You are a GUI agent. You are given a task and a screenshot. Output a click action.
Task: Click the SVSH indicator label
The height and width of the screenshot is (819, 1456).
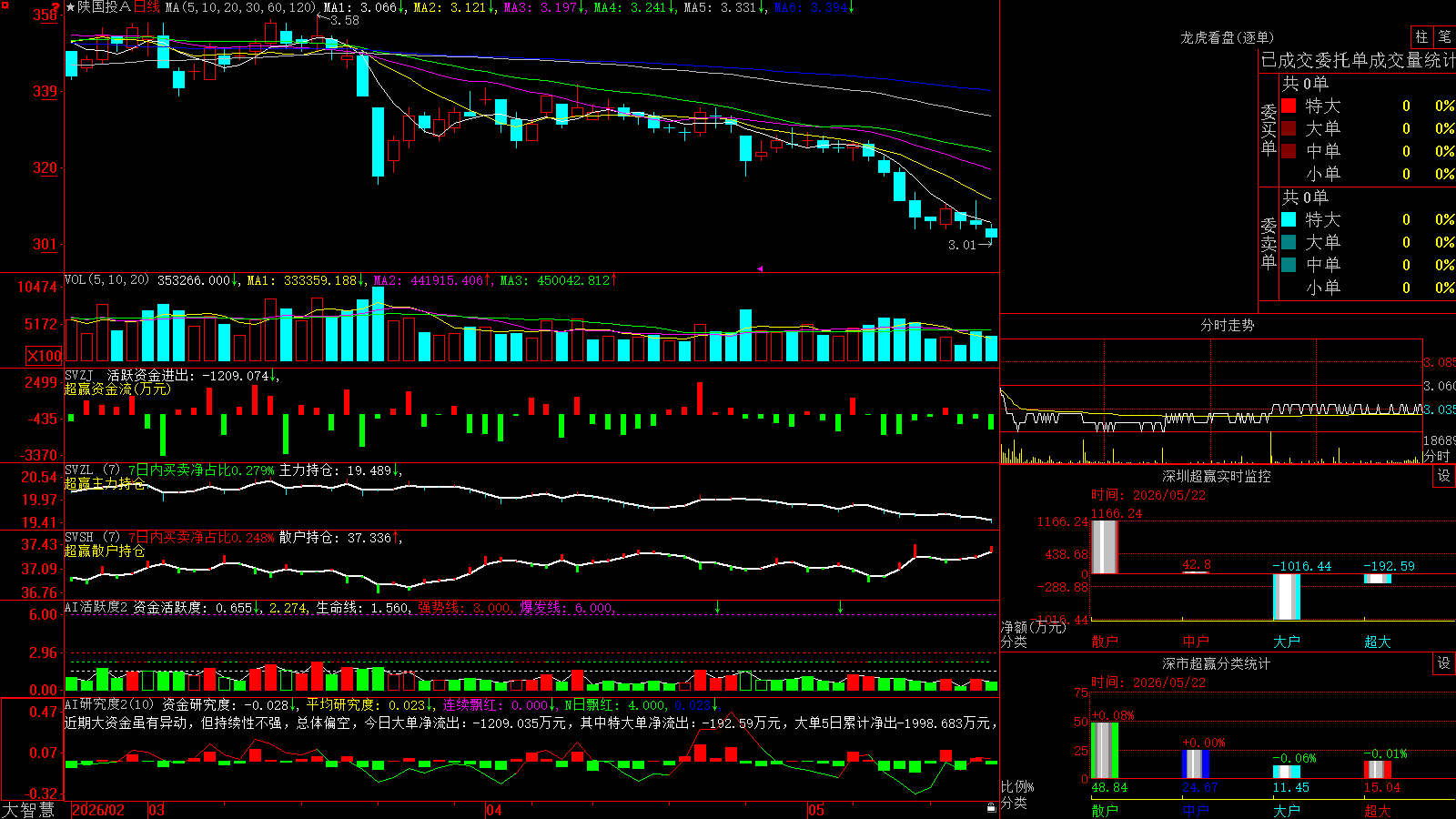pyautogui.click(x=79, y=538)
